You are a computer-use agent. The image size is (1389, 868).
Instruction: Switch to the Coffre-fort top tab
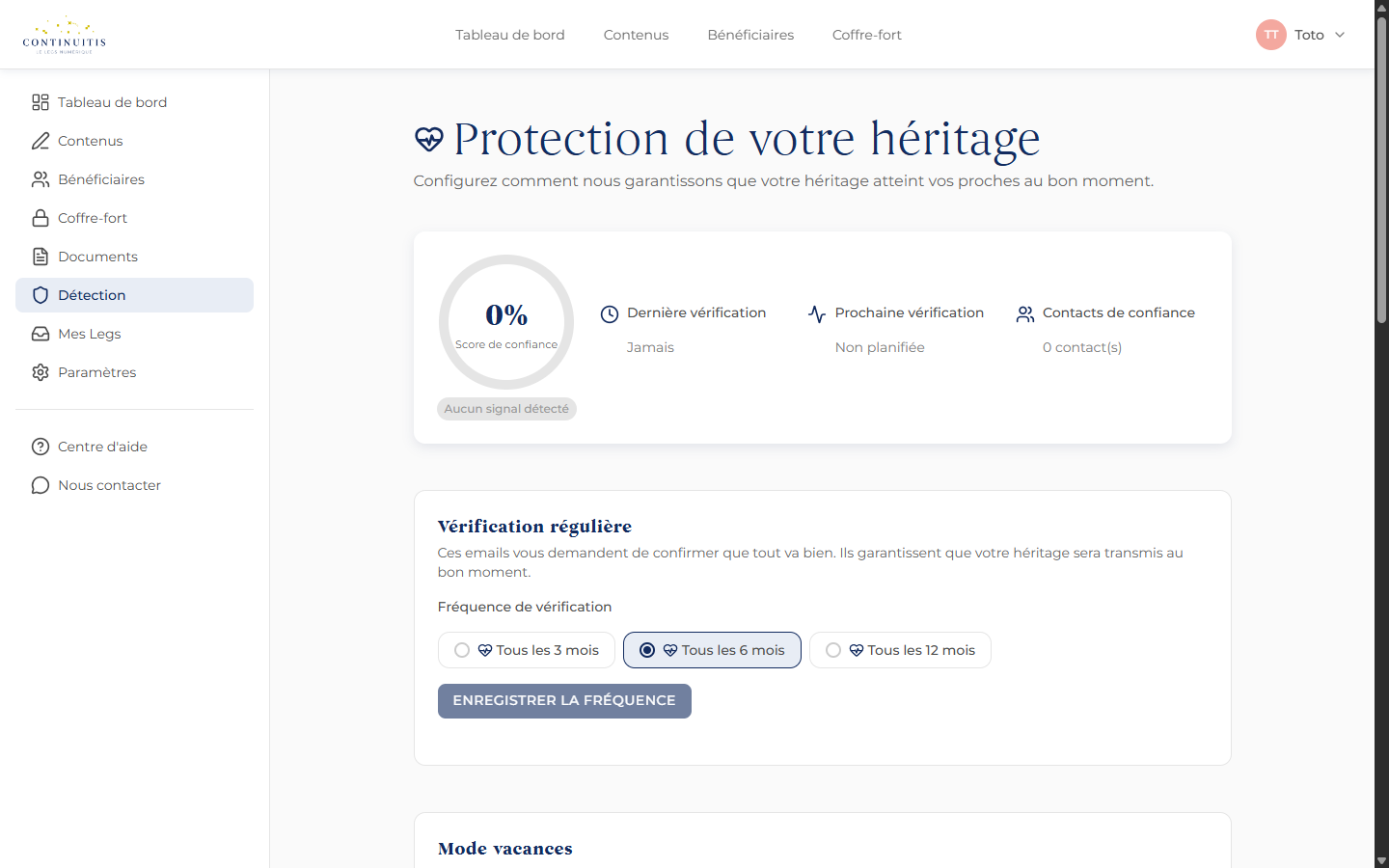pos(866,35)
